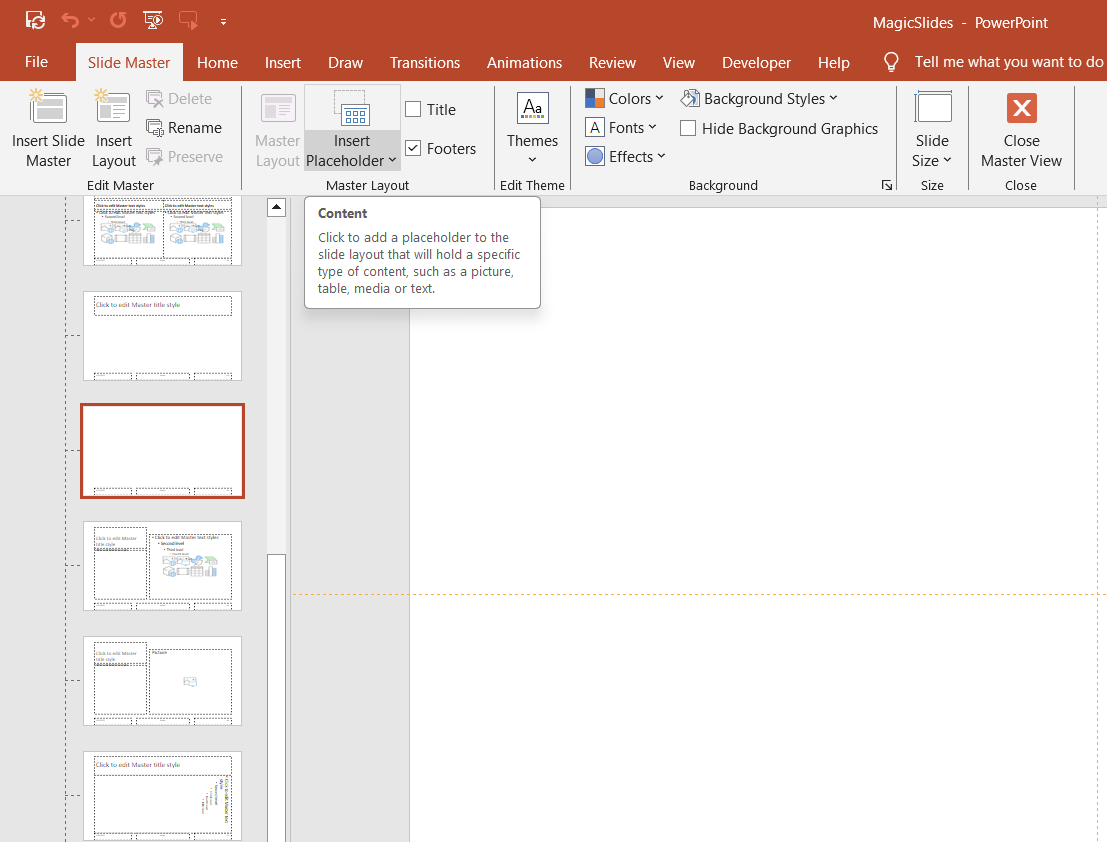Uncheck the Footers checkbox
Screen dimensions: 1107x842
(x=413, y=149)
